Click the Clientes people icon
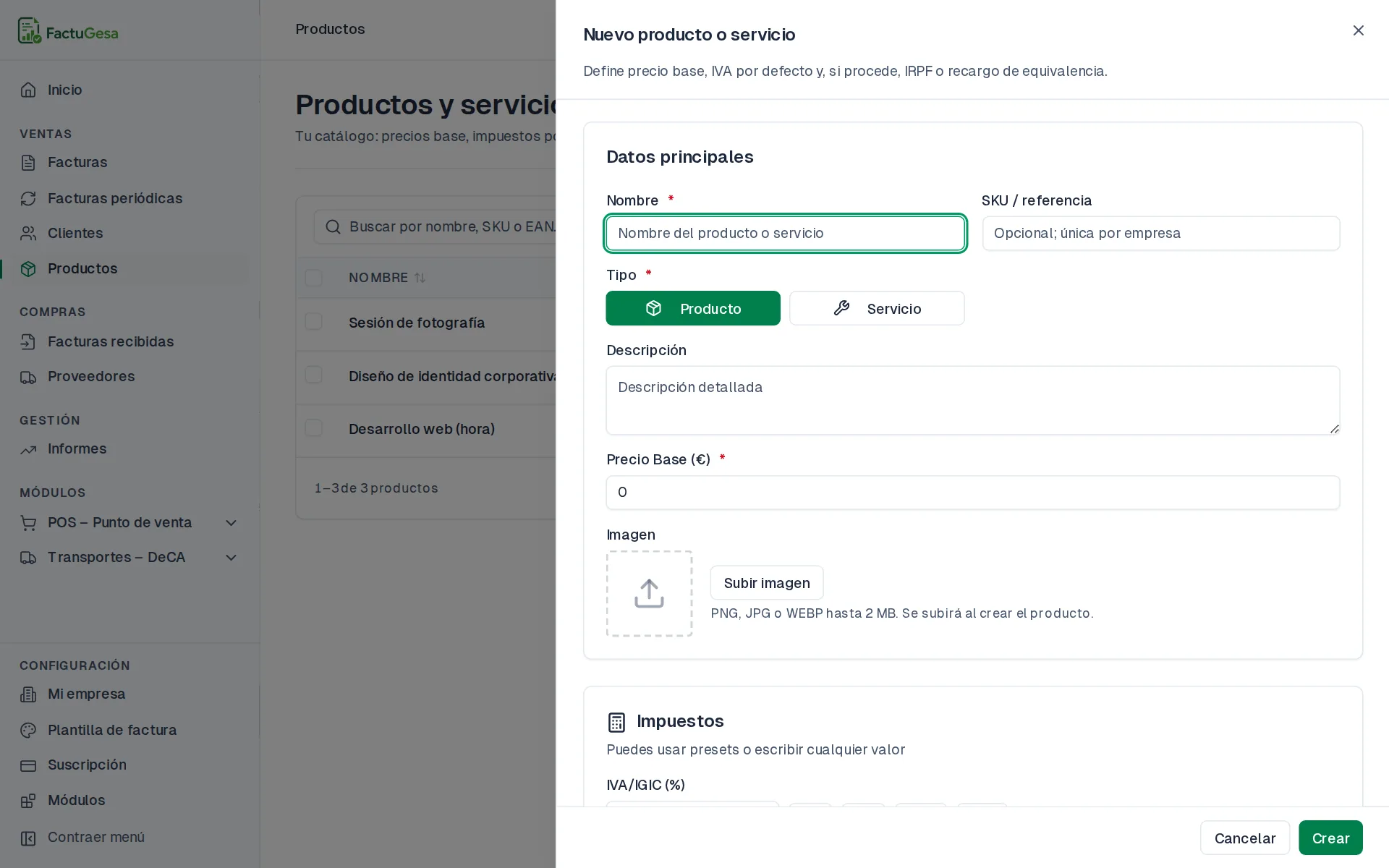This screenshot has width=1389, height=868. click(x=28, y=234)
